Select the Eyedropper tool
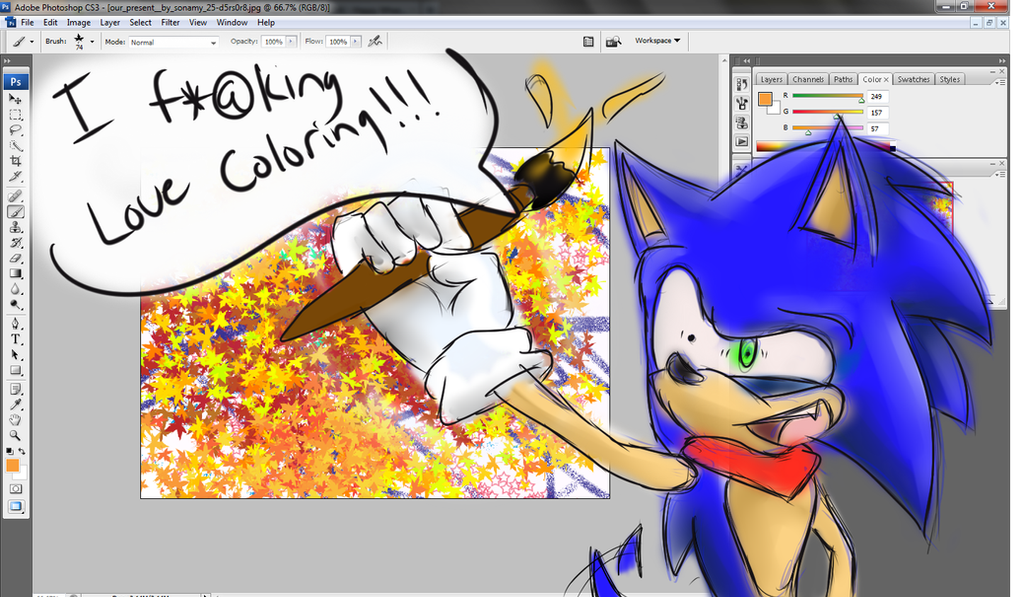1024x597 pixels. [x=16, y=405]
